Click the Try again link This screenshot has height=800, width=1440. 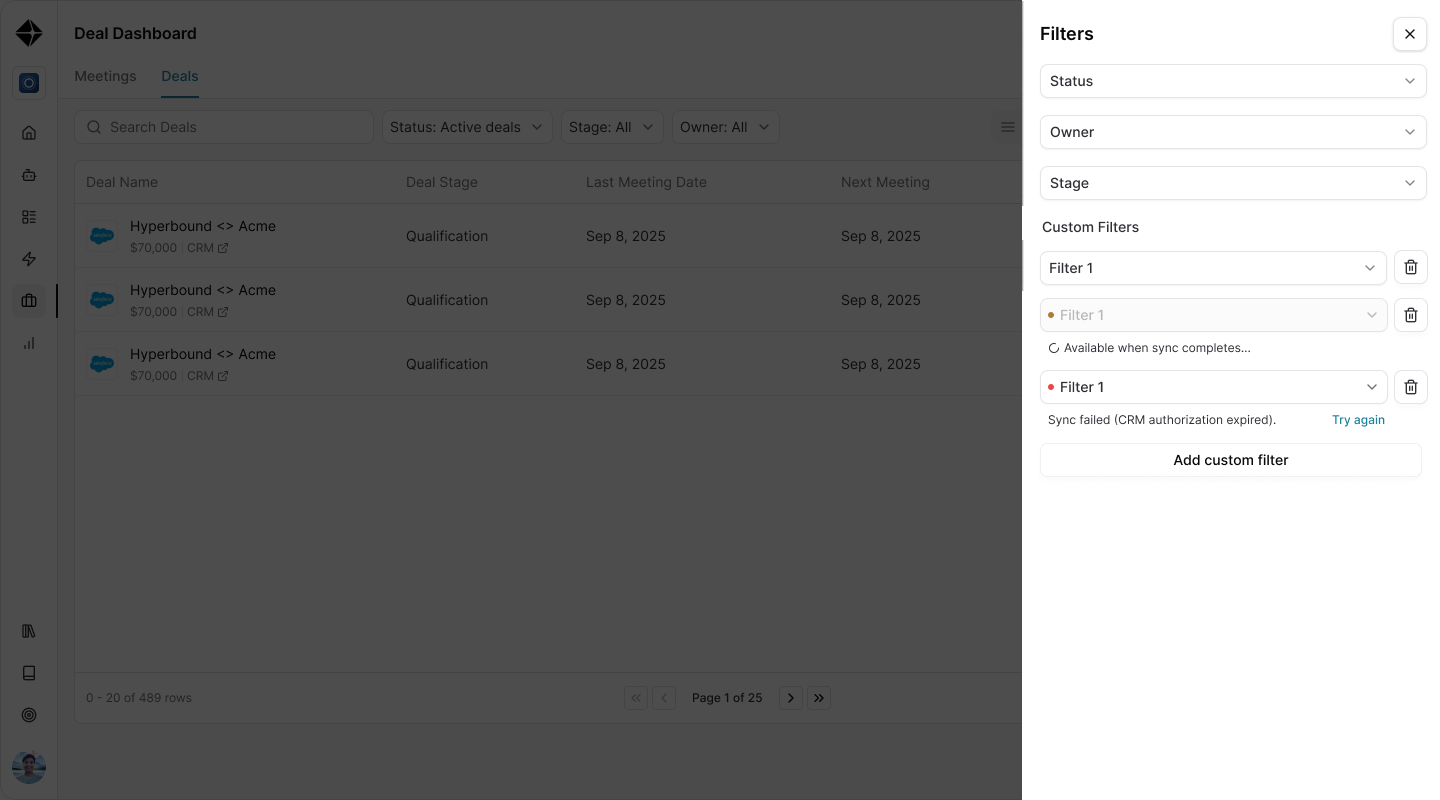[1358, 420]
